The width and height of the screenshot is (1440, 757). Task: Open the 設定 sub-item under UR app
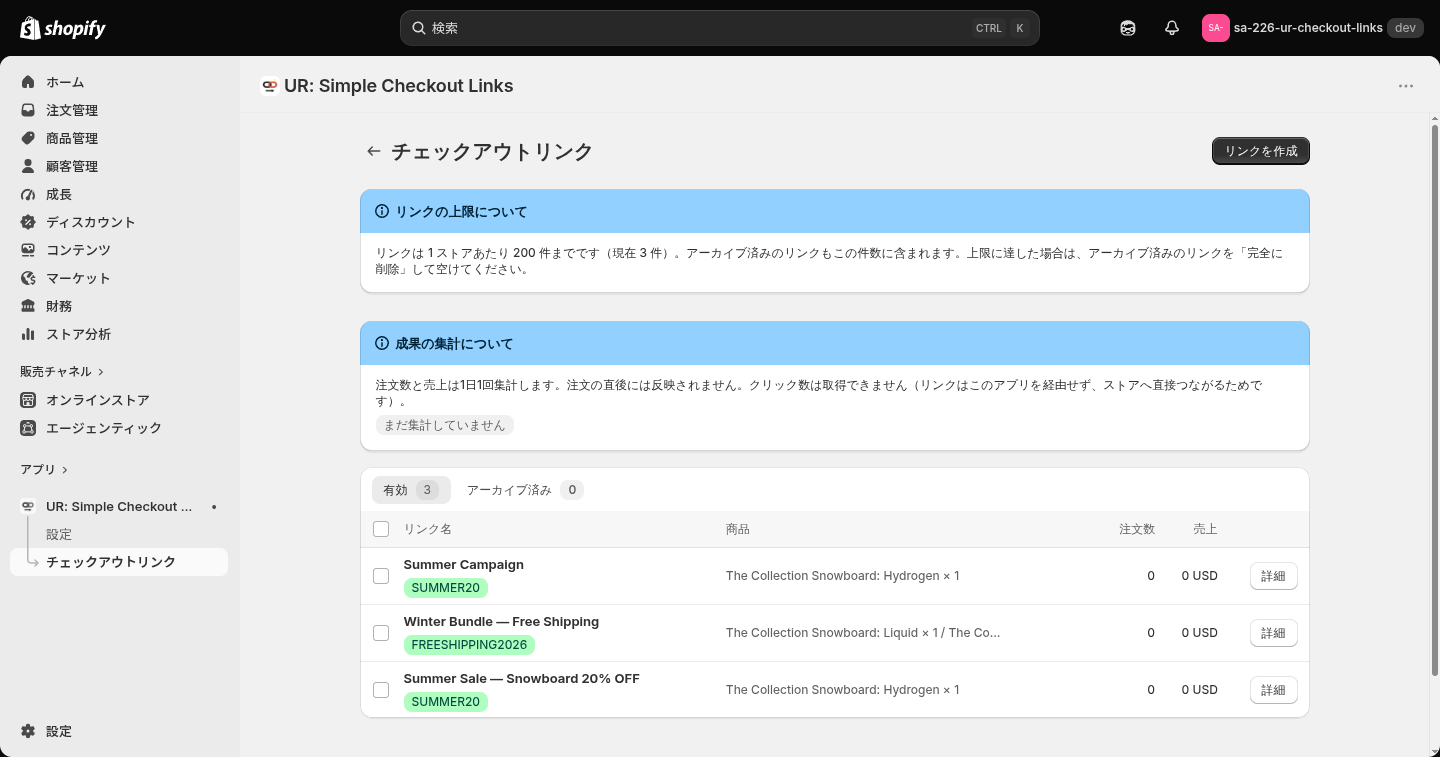59,535
